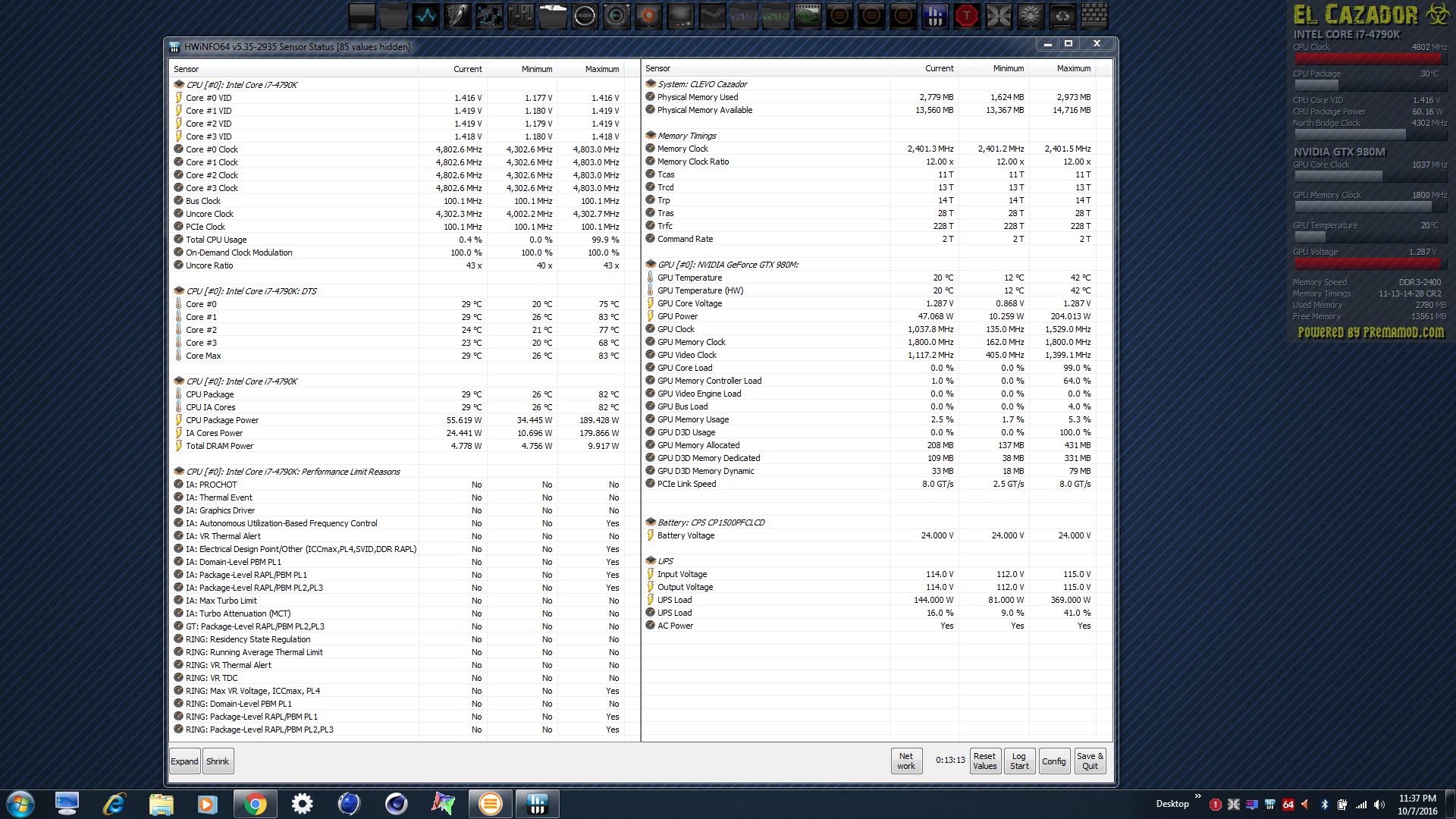This screenshot has height=819, width=1456.
Task: Collapse the UPS sensor group
Action: coord(651,561)
